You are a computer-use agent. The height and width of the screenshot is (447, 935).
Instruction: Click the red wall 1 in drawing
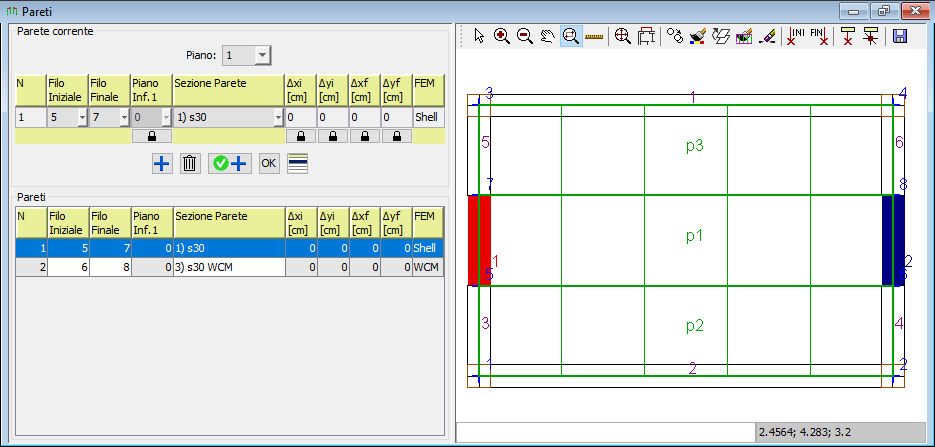coord(479,240)
